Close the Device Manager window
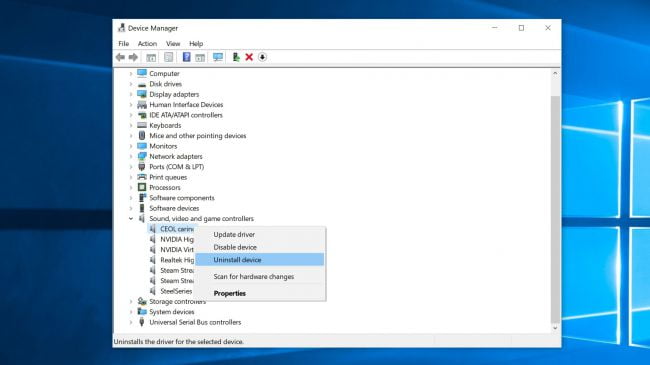Viewport: 650px width, 365px height. pyautogui.click(x=548, y=28)
